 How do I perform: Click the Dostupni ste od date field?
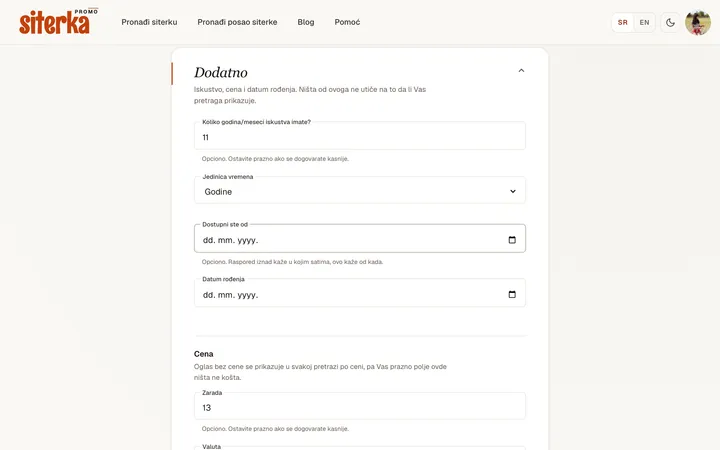360,239
